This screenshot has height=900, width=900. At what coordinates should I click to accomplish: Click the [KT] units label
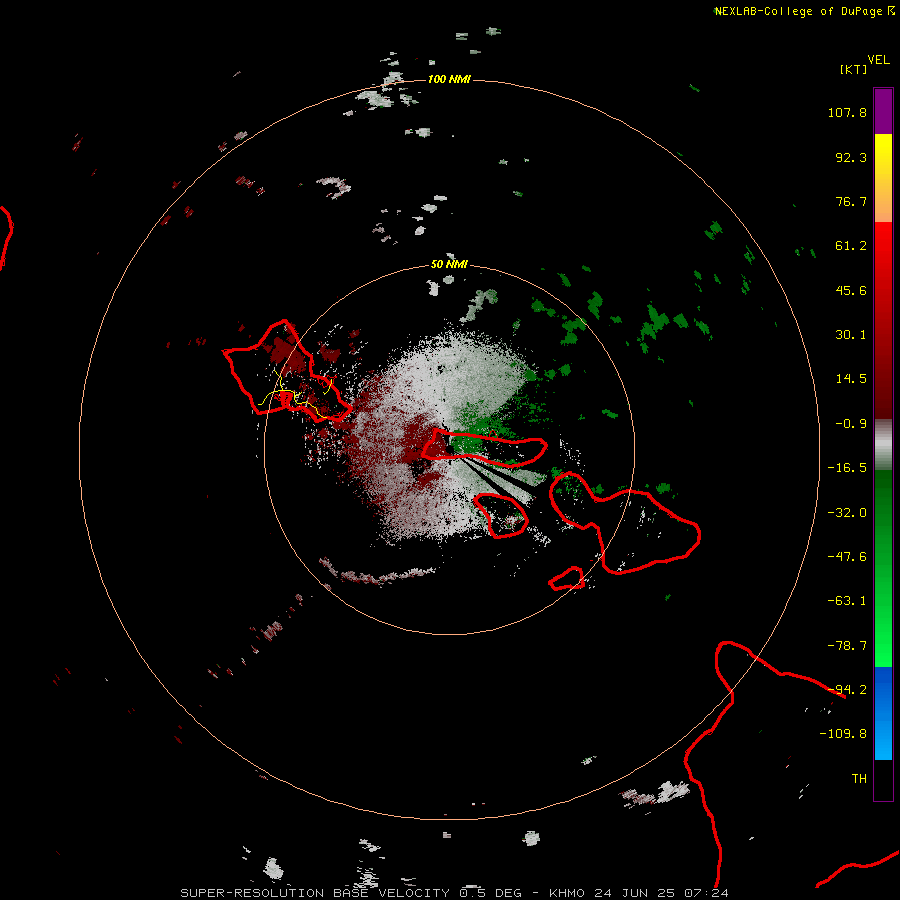click(x=854, y=69)
